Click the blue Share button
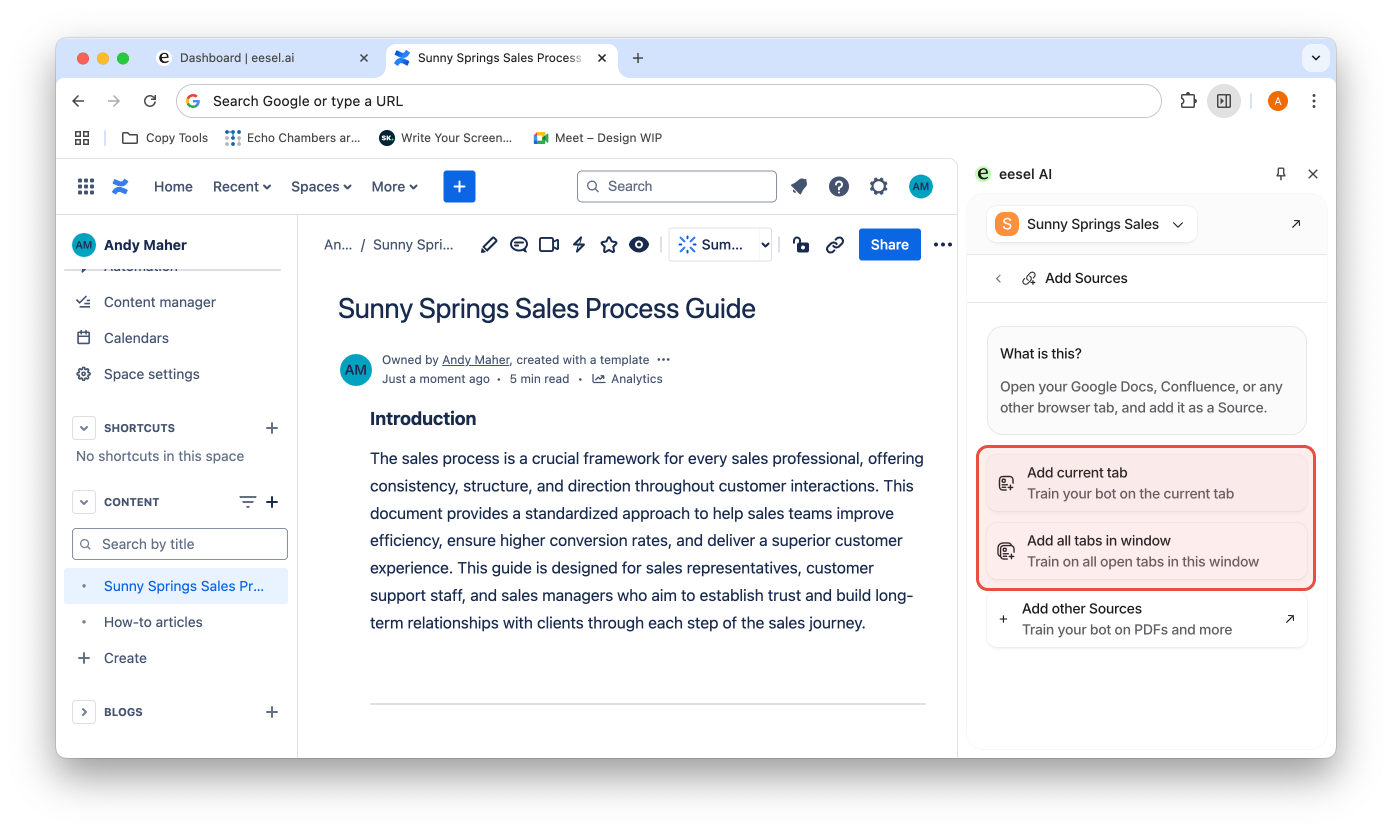Viewport: 1392px width, 832px height. [889, 244]
